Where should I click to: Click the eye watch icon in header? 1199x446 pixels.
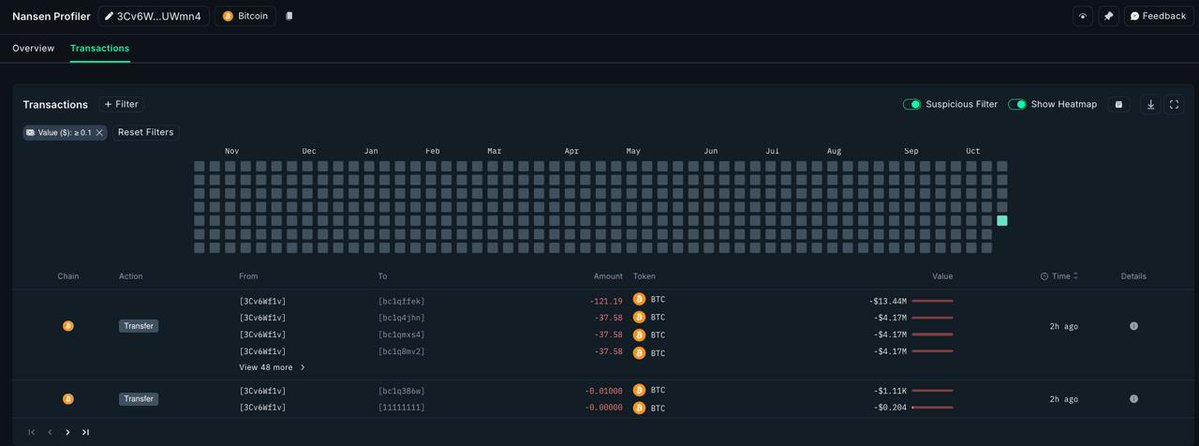pos(1082,16)
